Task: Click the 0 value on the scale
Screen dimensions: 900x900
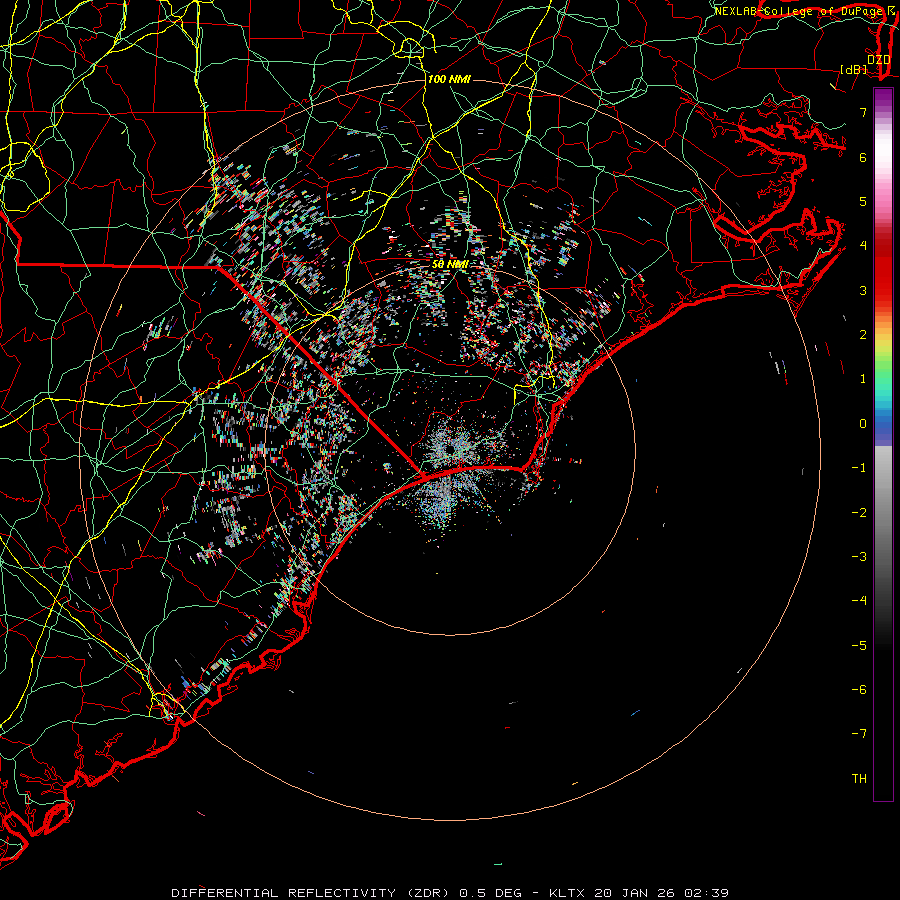Action: click(x=863, y=424)
